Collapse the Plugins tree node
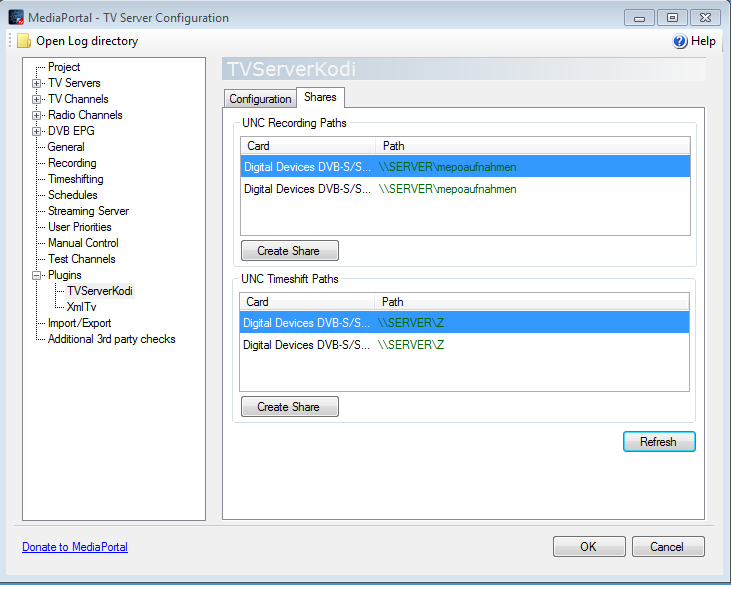This screenshot has height=589, width=732. coord(36,275)
